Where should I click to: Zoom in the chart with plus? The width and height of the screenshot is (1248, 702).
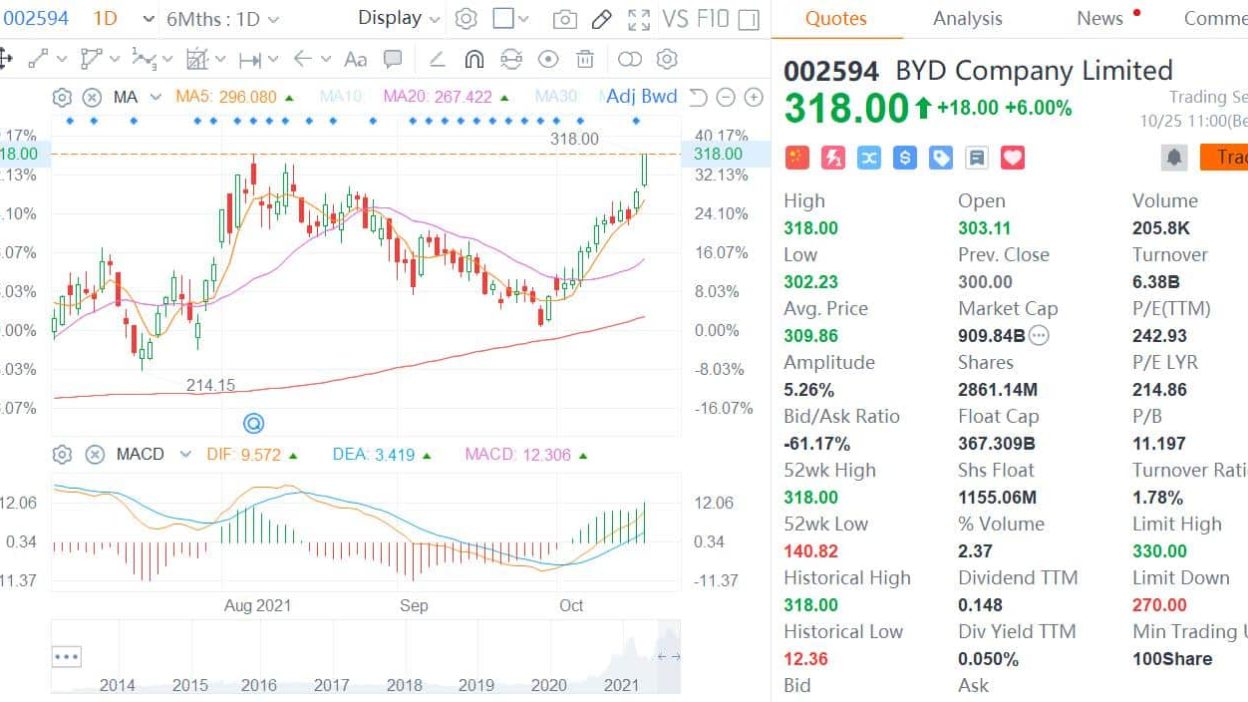pyautogui.click(x=754, y=97)
